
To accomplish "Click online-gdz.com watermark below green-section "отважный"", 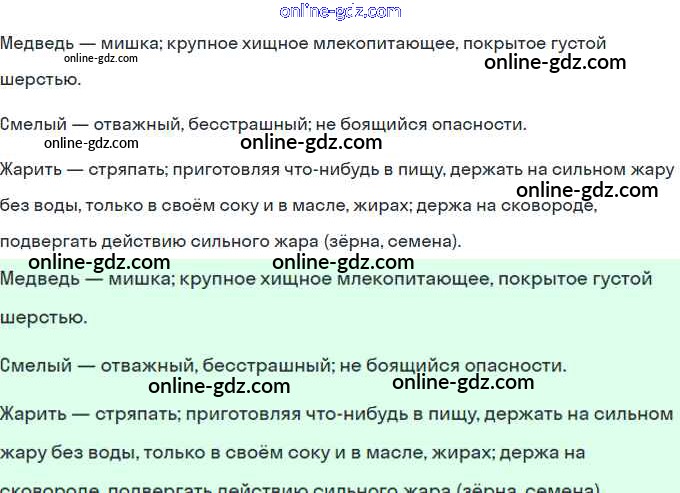I will click(x=219, y=386).
